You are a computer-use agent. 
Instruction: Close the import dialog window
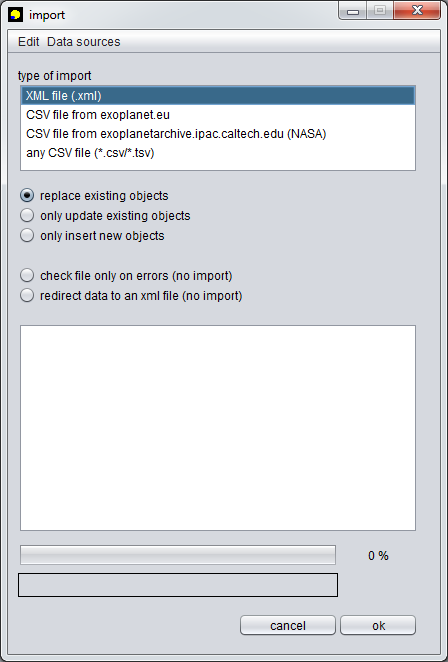pos(417,11)
